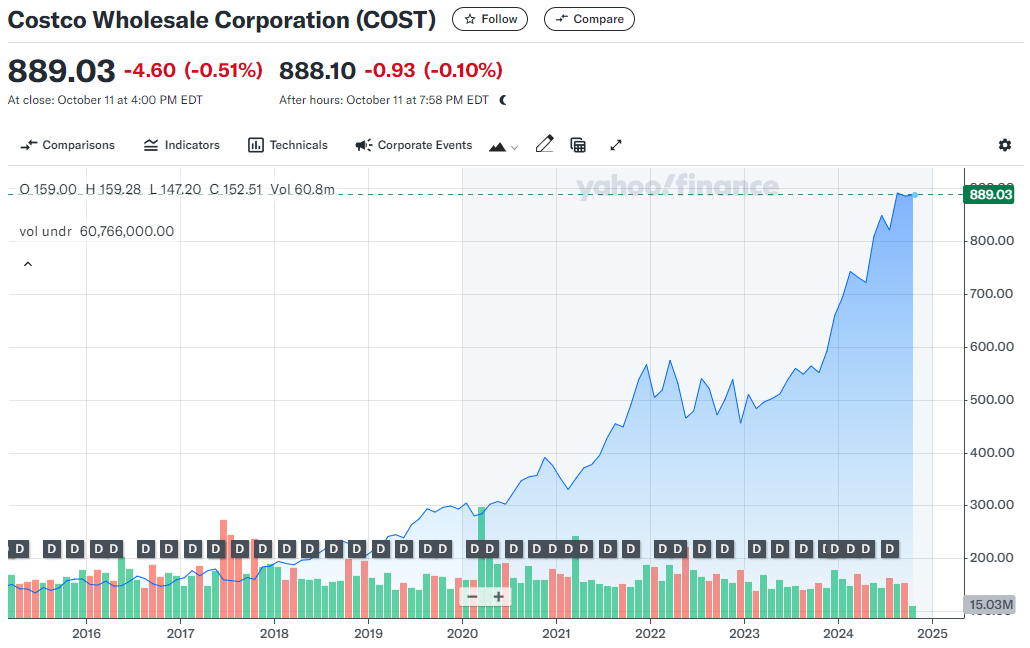Zoom out using the minus button

(x=472, y=597)
